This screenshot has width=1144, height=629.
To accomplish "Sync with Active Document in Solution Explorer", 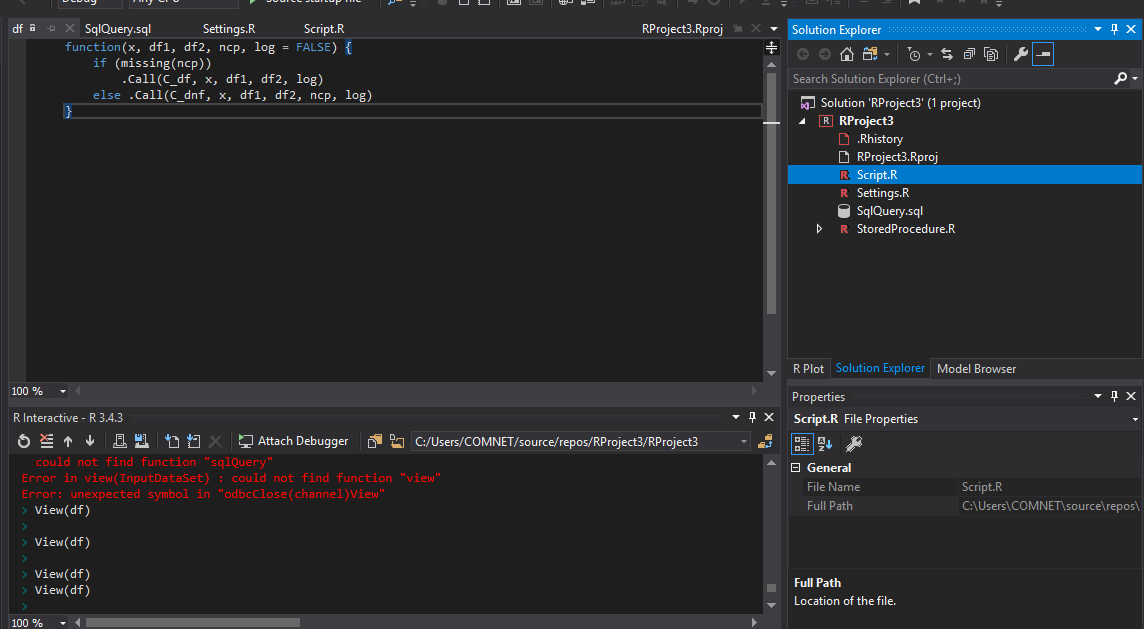I will click(947, 54).
